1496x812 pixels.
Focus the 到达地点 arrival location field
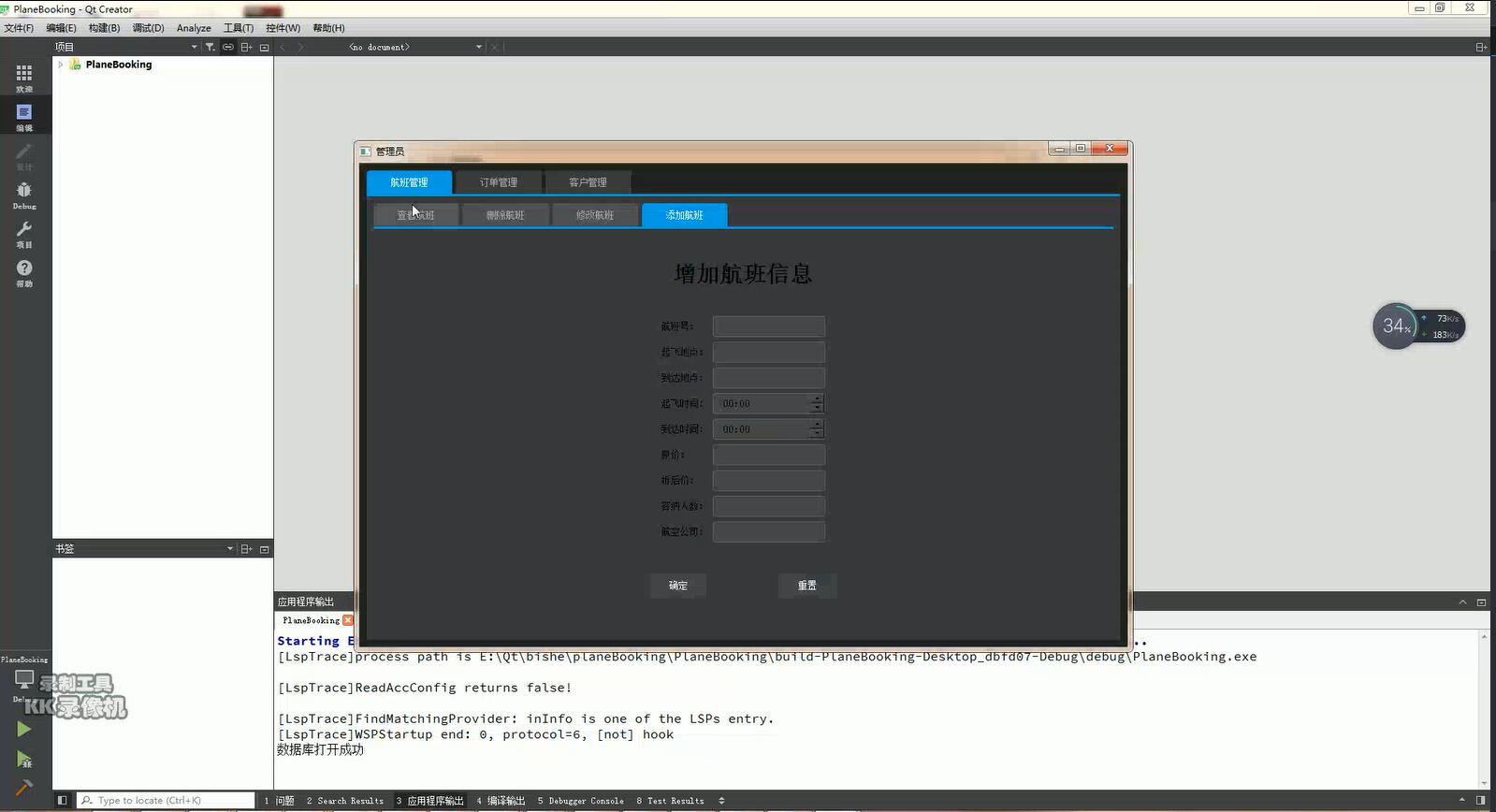(769, 378)
